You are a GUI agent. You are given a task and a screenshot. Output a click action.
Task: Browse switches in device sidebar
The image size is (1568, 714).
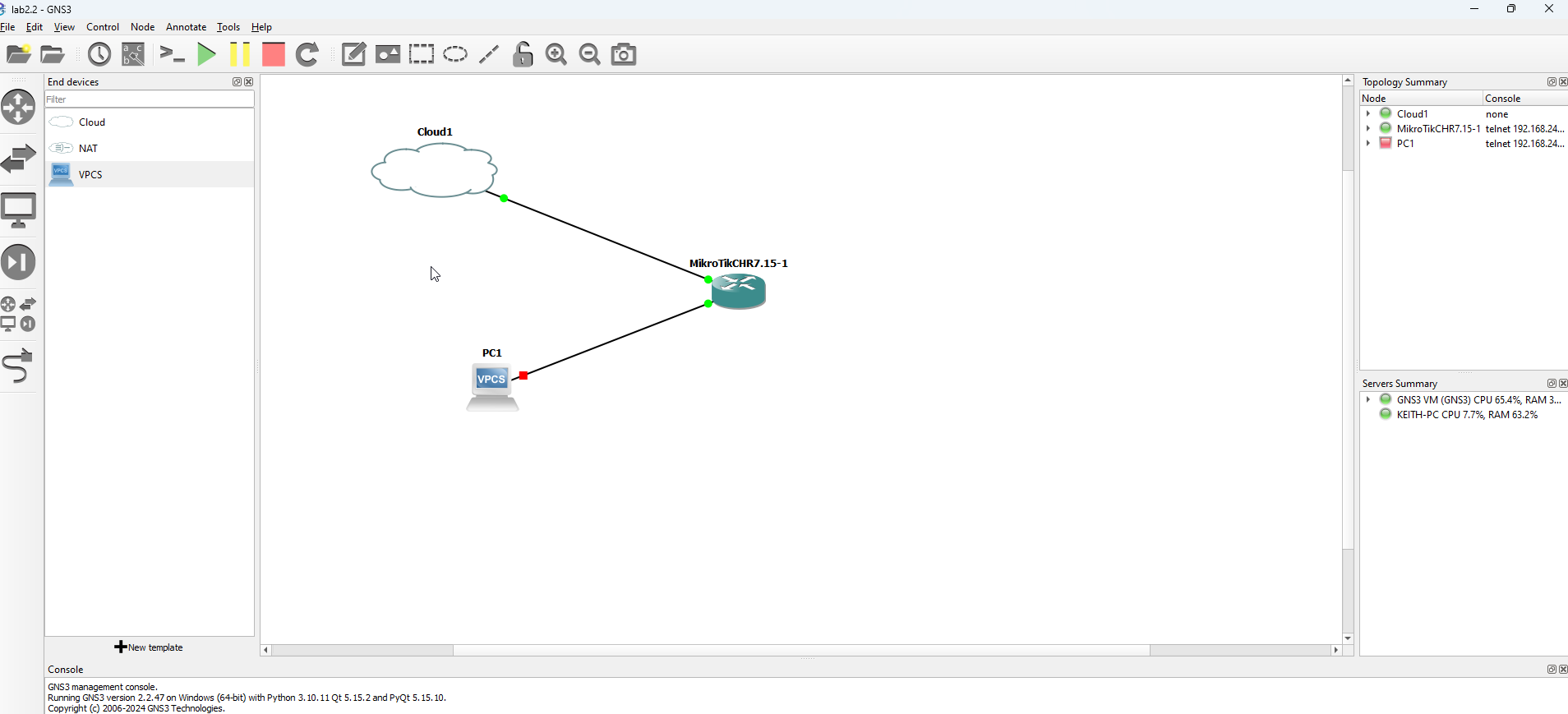point(18,159)
